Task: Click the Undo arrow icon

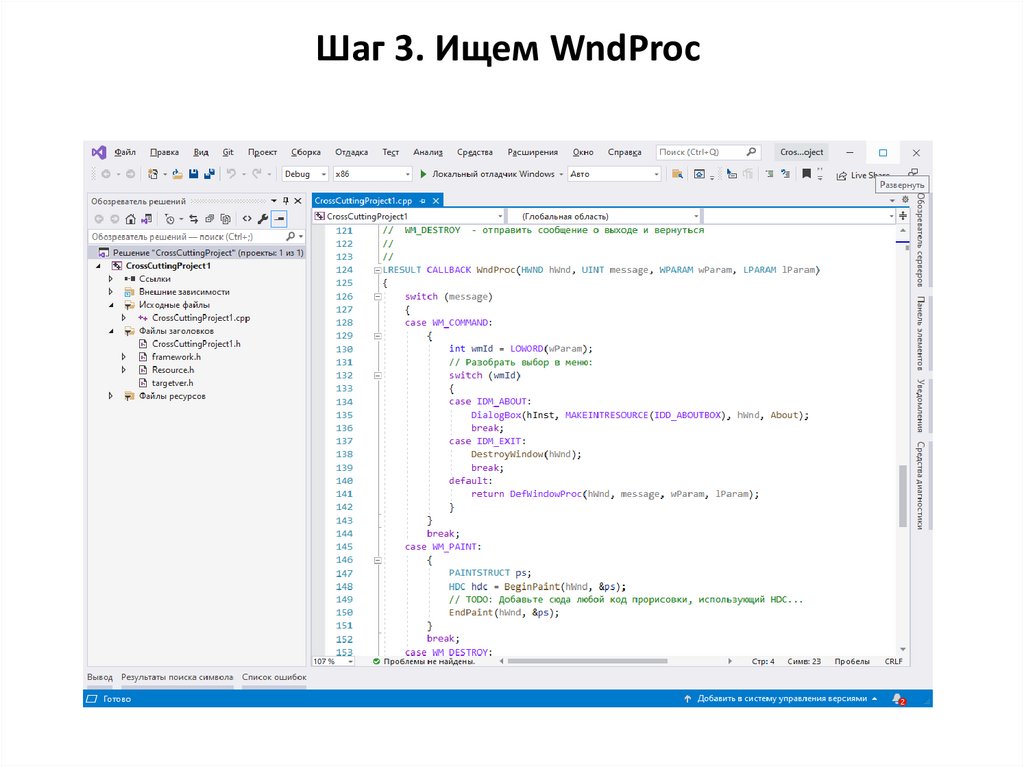Action: [231, 174]
